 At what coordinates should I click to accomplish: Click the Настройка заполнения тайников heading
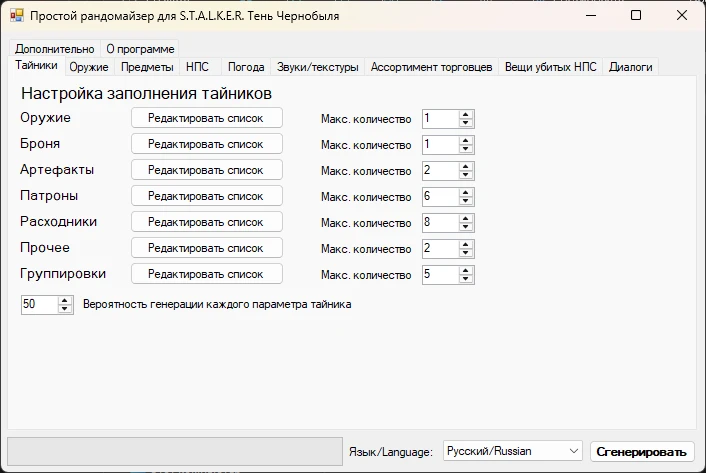(146, 94)
